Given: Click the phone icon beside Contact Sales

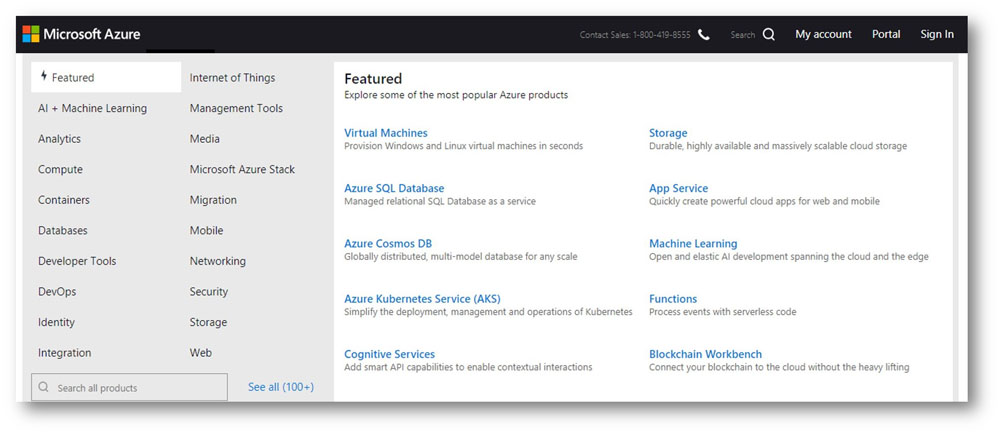Looking at the screenshot, I should (x=704, y=34).
